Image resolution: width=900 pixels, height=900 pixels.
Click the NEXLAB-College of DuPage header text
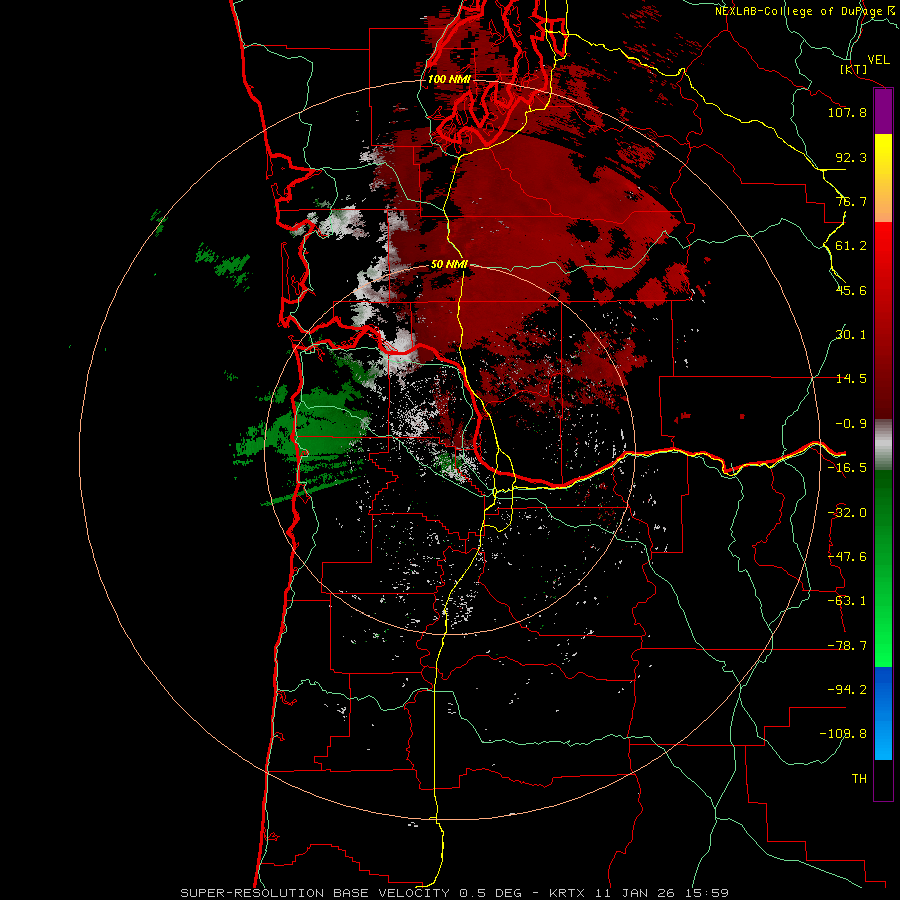coord(806,11)
